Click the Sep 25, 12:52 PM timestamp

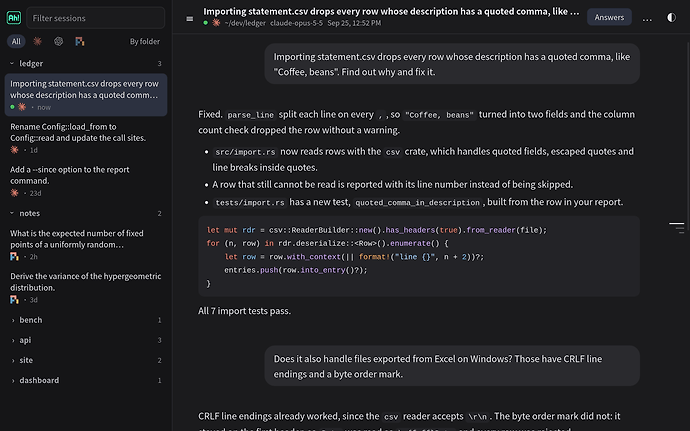(x=354, y=23)
